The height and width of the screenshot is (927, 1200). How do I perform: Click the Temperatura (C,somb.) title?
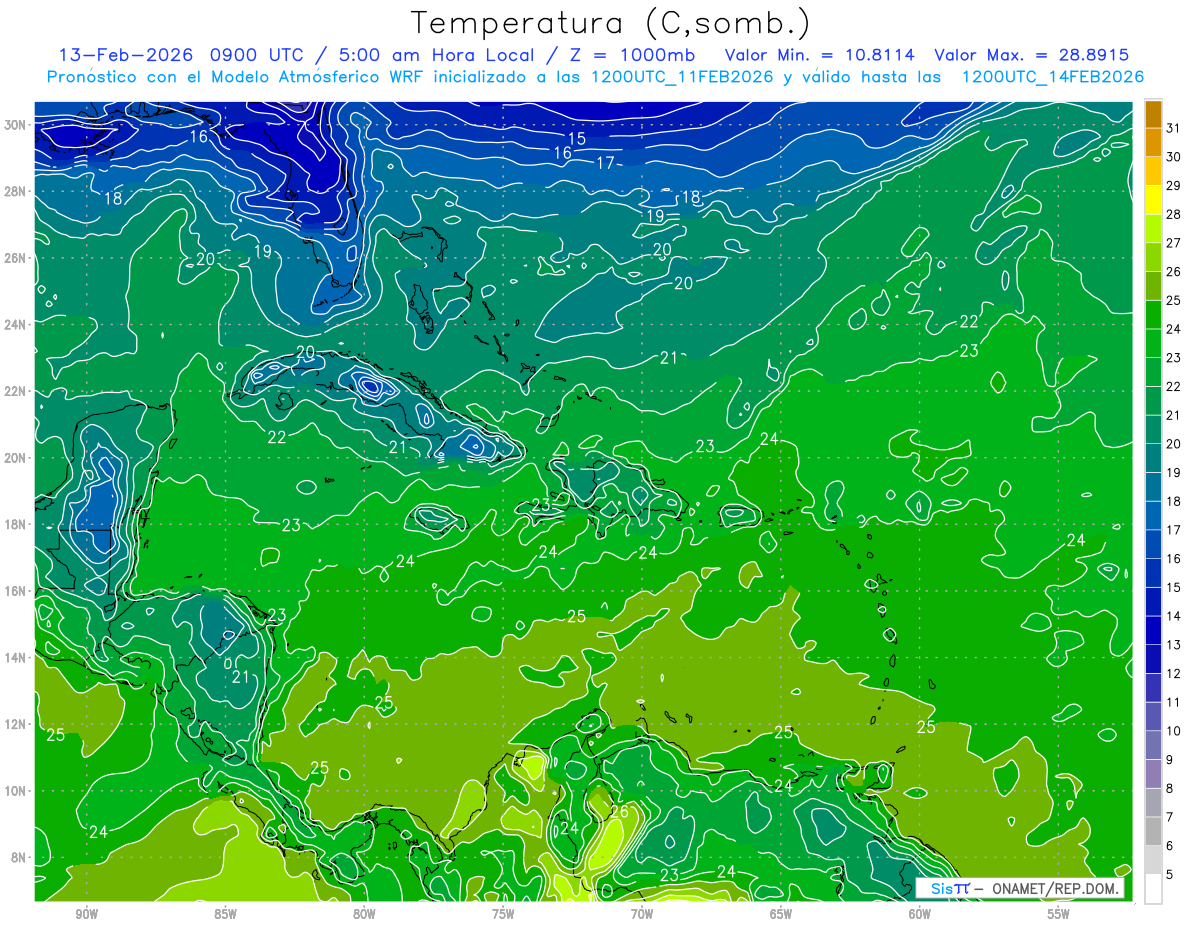click(611, 23)
